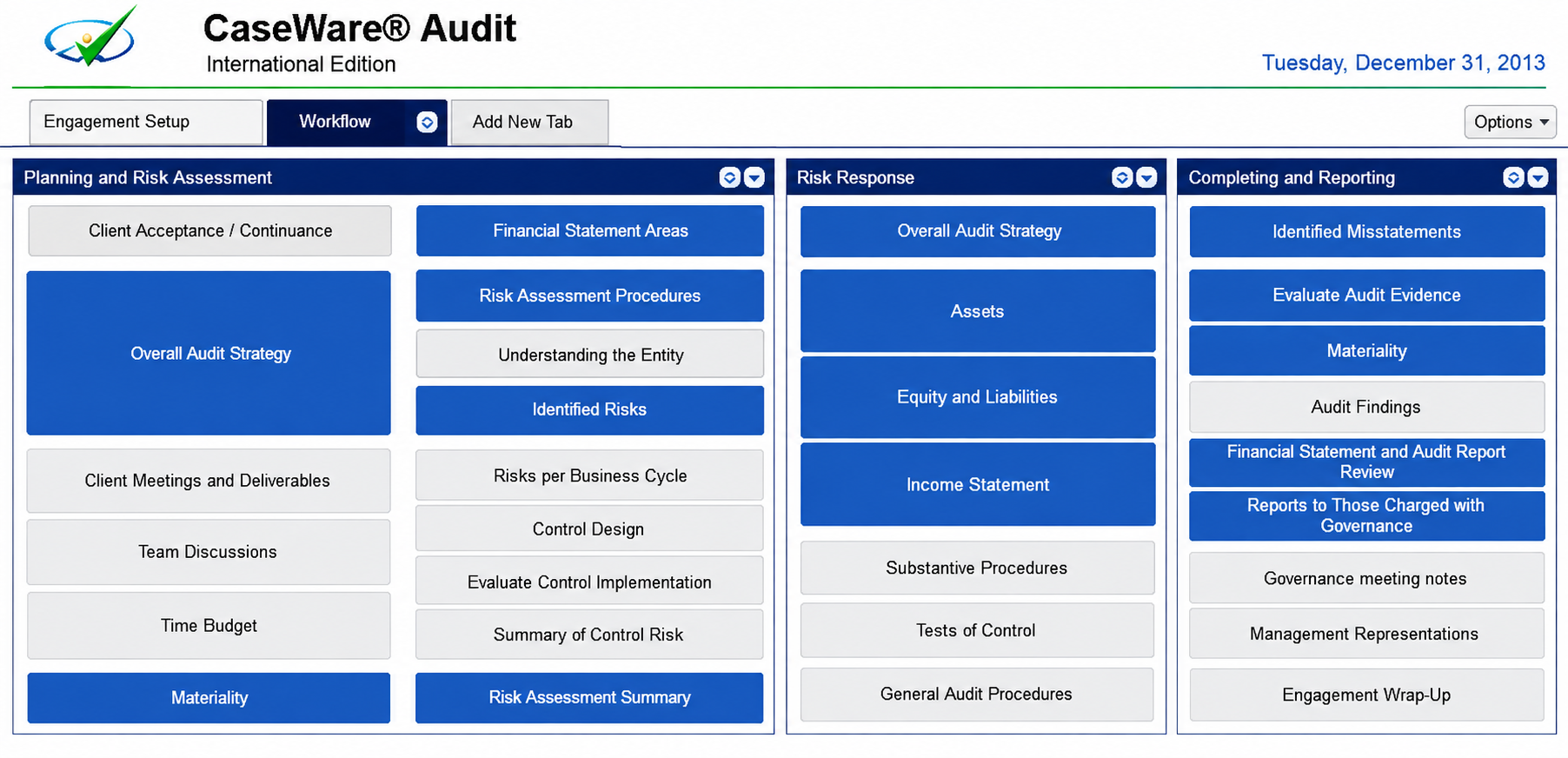
Task: Open Summary of Control Risk
Action: click(x=590, y=634)
